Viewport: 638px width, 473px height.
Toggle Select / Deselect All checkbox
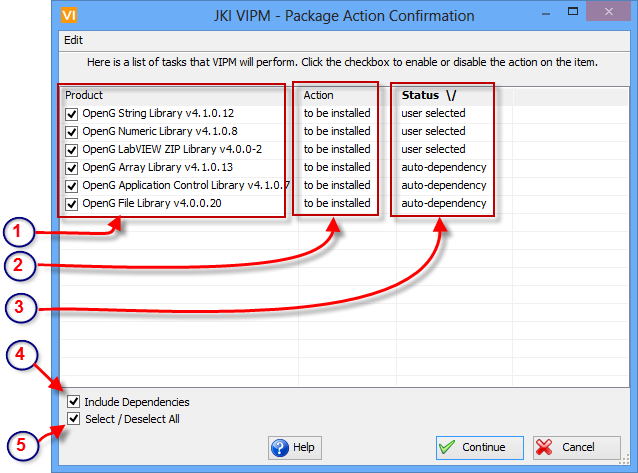point(74,419)
